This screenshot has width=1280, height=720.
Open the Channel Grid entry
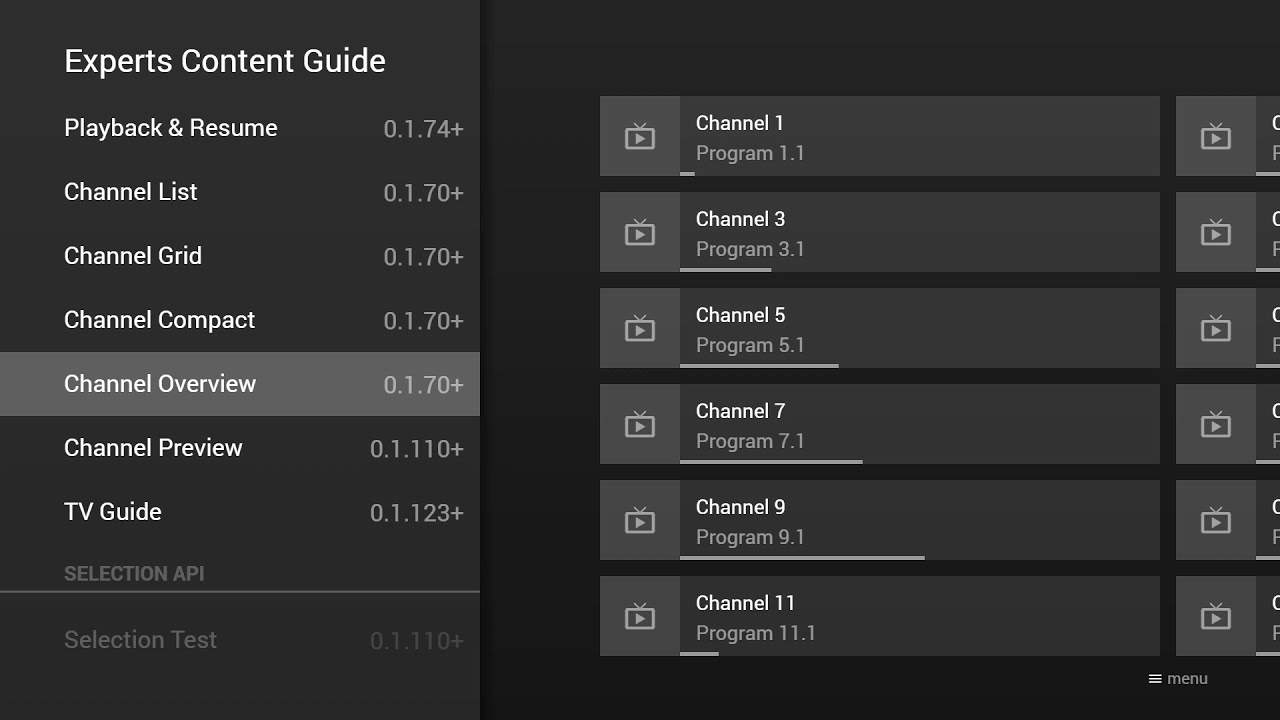(240, 256)
